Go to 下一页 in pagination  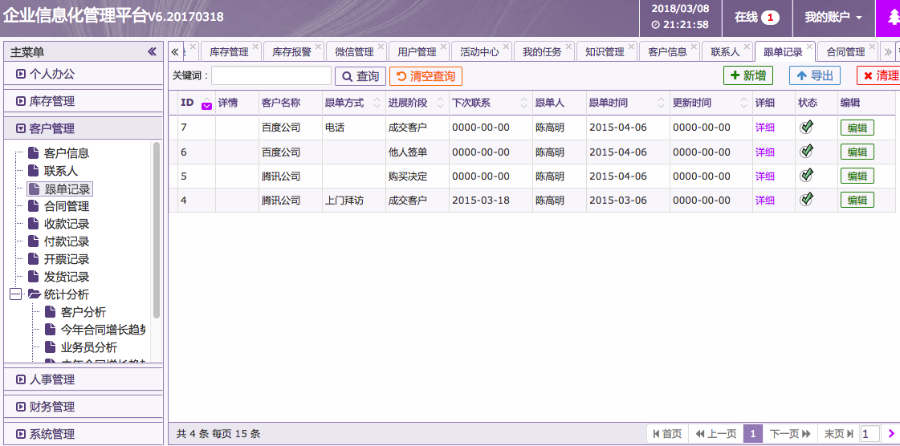[790, 433]
